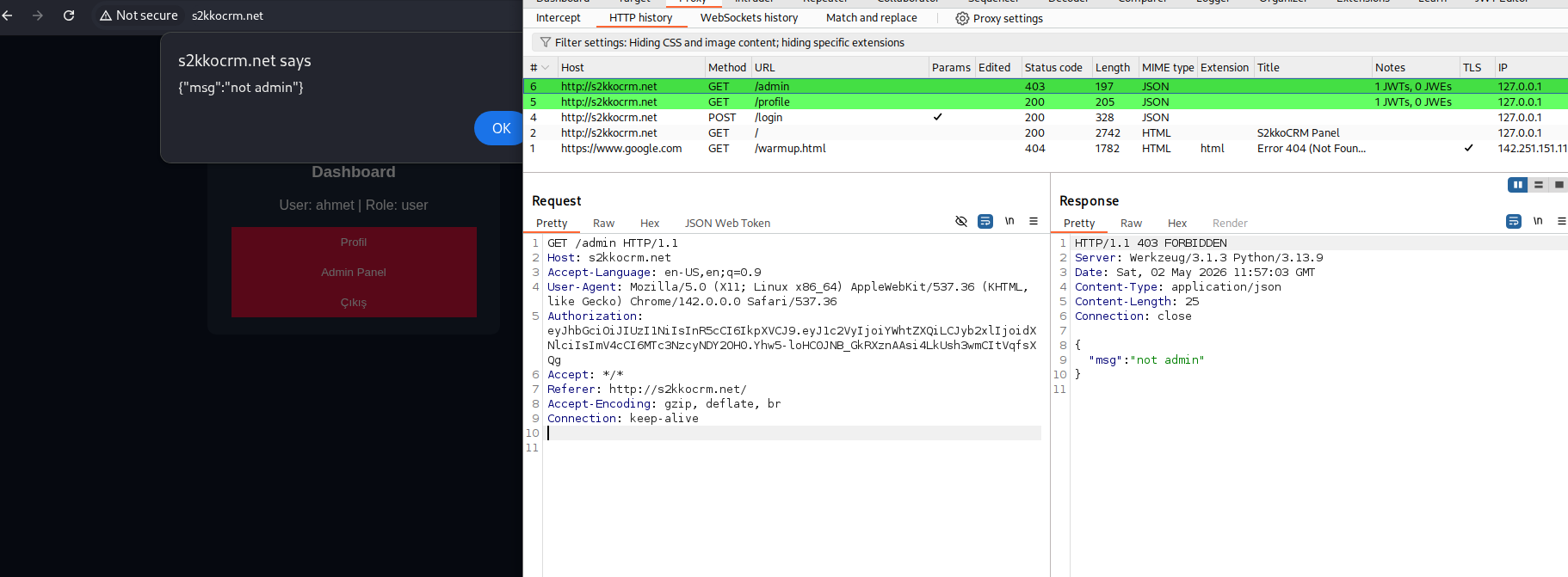
Task: Open the Response panel hamburger menu
Action: click(1561, 221)
